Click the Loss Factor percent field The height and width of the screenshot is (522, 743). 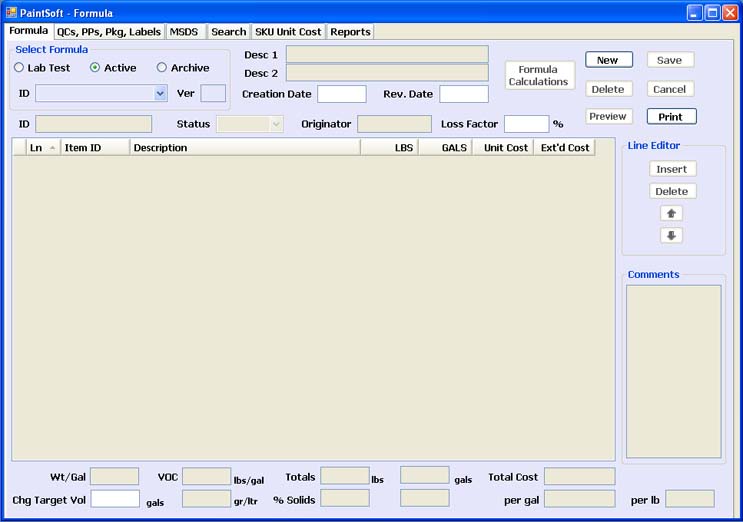526,124
